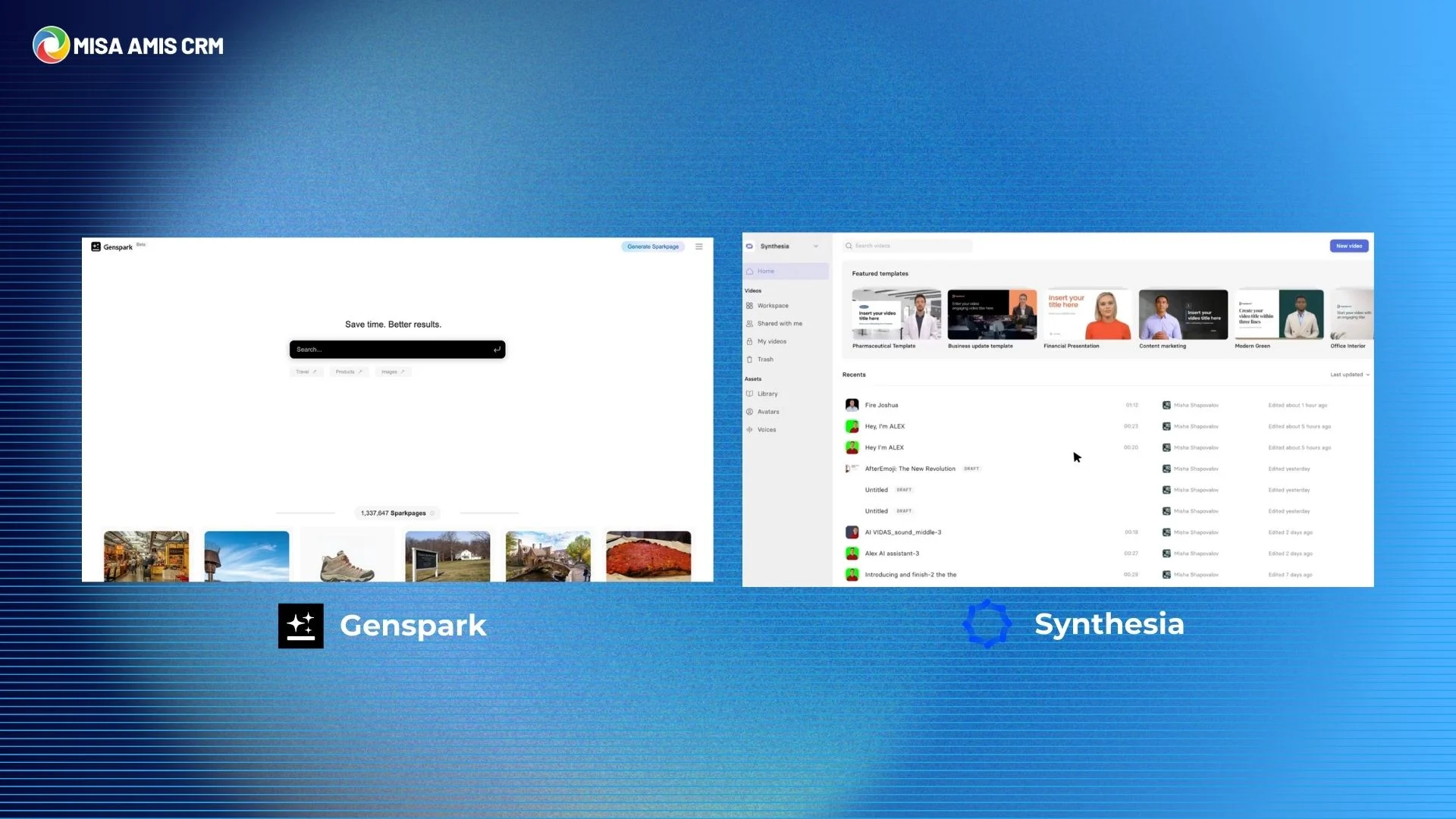Image resolution: width=1456 pixels, height=819 pixels.
Task: Open the Modern Green template thumbnail
Action: pos(1279,315)
